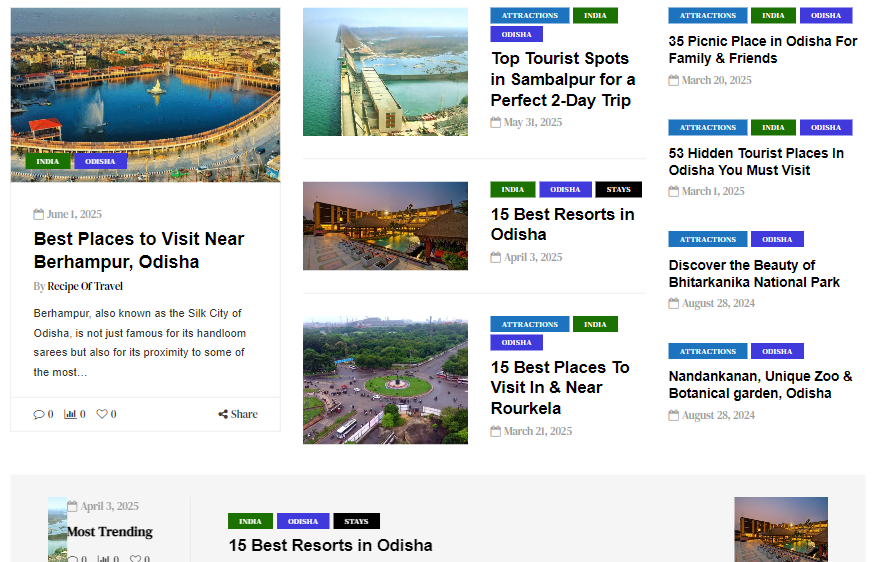872x562 pixels.
Task: Click the views bar-chart icon under Berhampur article
Action: (70, 414)
